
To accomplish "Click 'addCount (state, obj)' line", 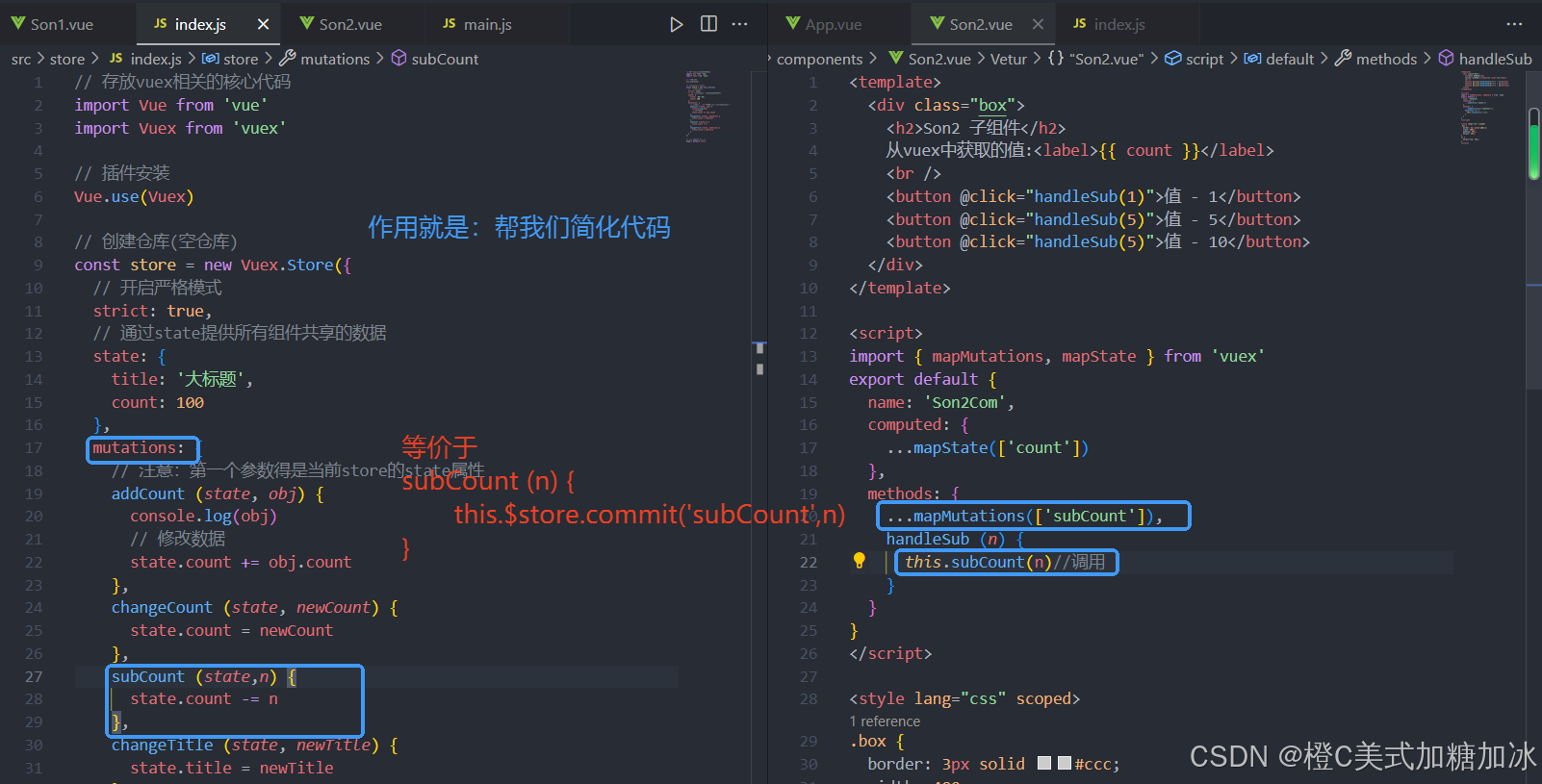I will pos(218,493).
